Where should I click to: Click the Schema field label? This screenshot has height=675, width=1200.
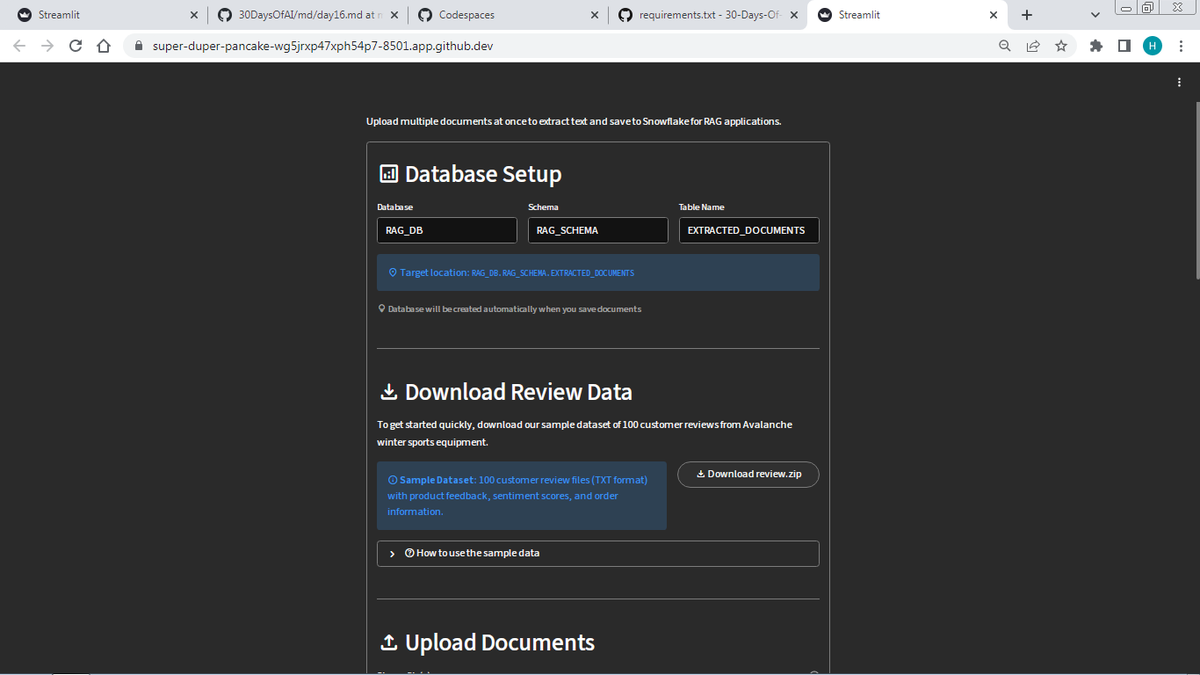pyautogui.click(x=543, y=207)
